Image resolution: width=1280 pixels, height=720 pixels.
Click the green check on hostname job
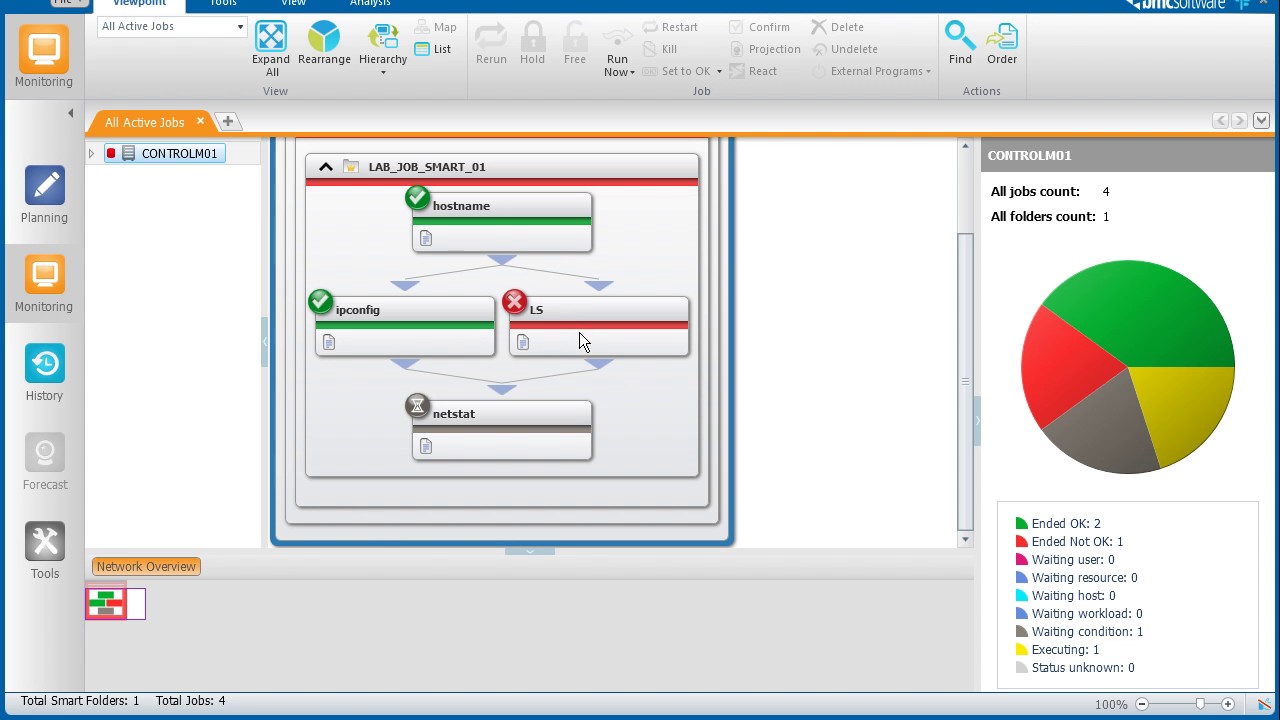417,198
